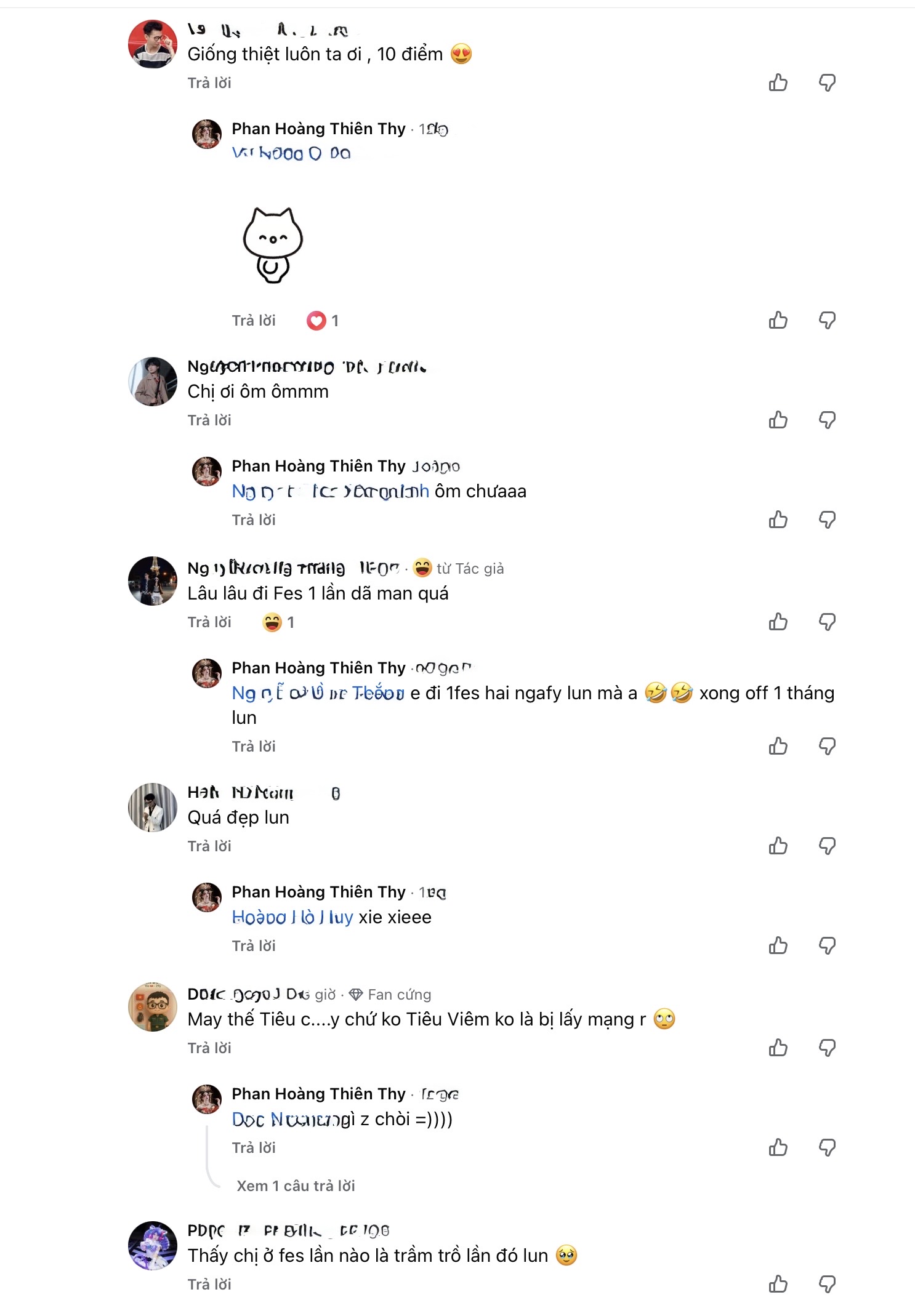This screenshot has height=1316, width=915.
Task: Click the mentioned name in "xie xieee" reply
Action: click(x=292, y=917)
